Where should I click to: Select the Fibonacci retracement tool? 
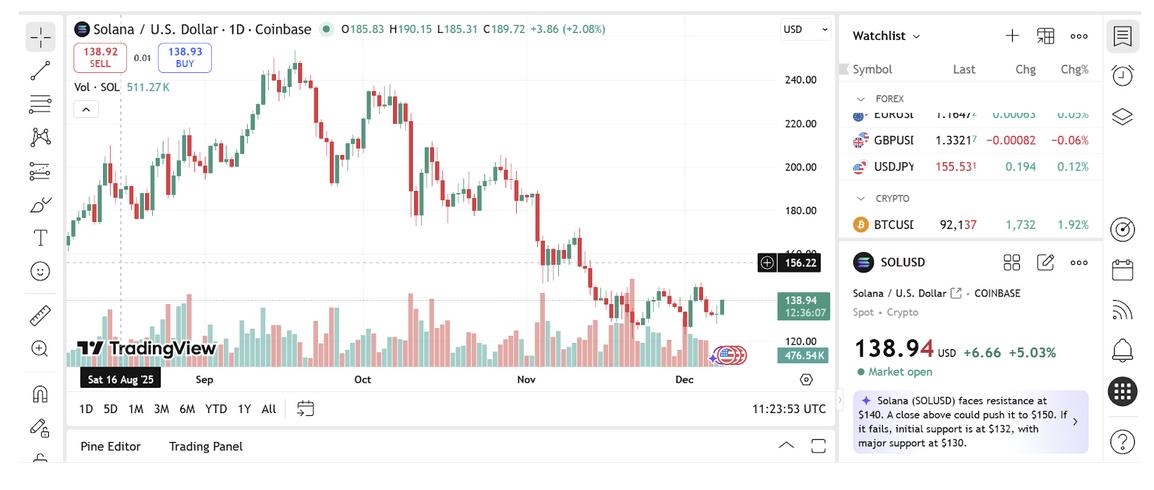tap(40, 104)
